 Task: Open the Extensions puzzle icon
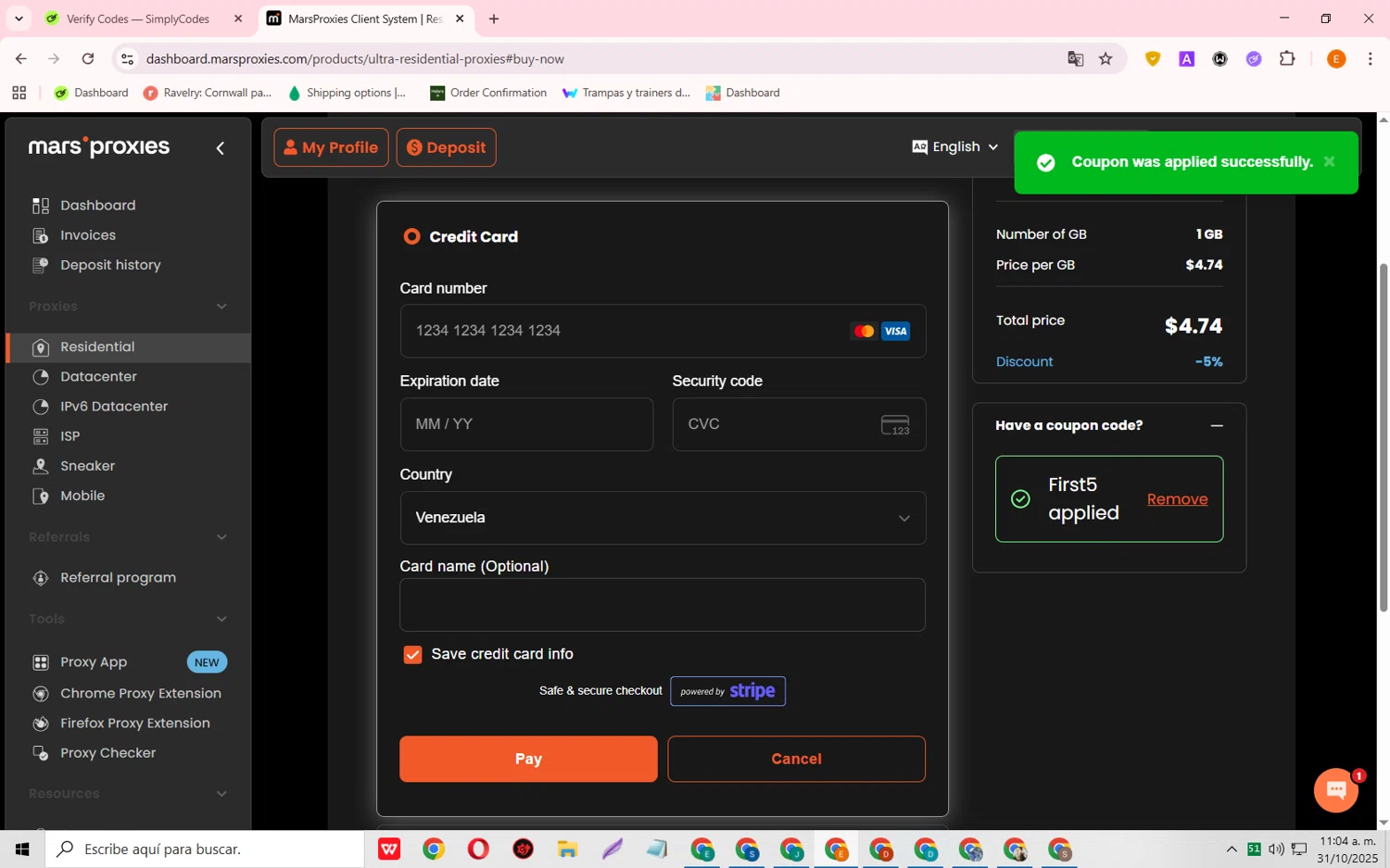pos(1287,58)
